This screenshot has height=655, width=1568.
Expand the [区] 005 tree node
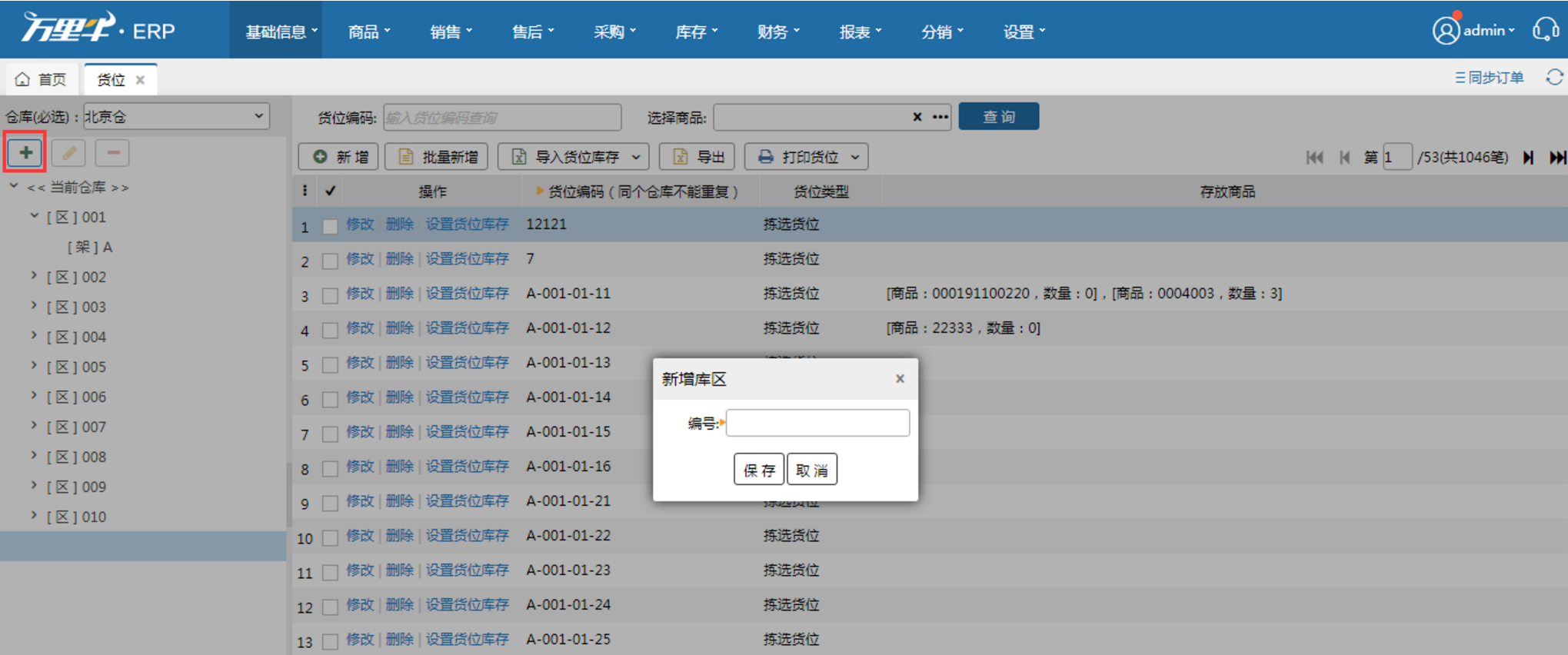click(34, 365)
